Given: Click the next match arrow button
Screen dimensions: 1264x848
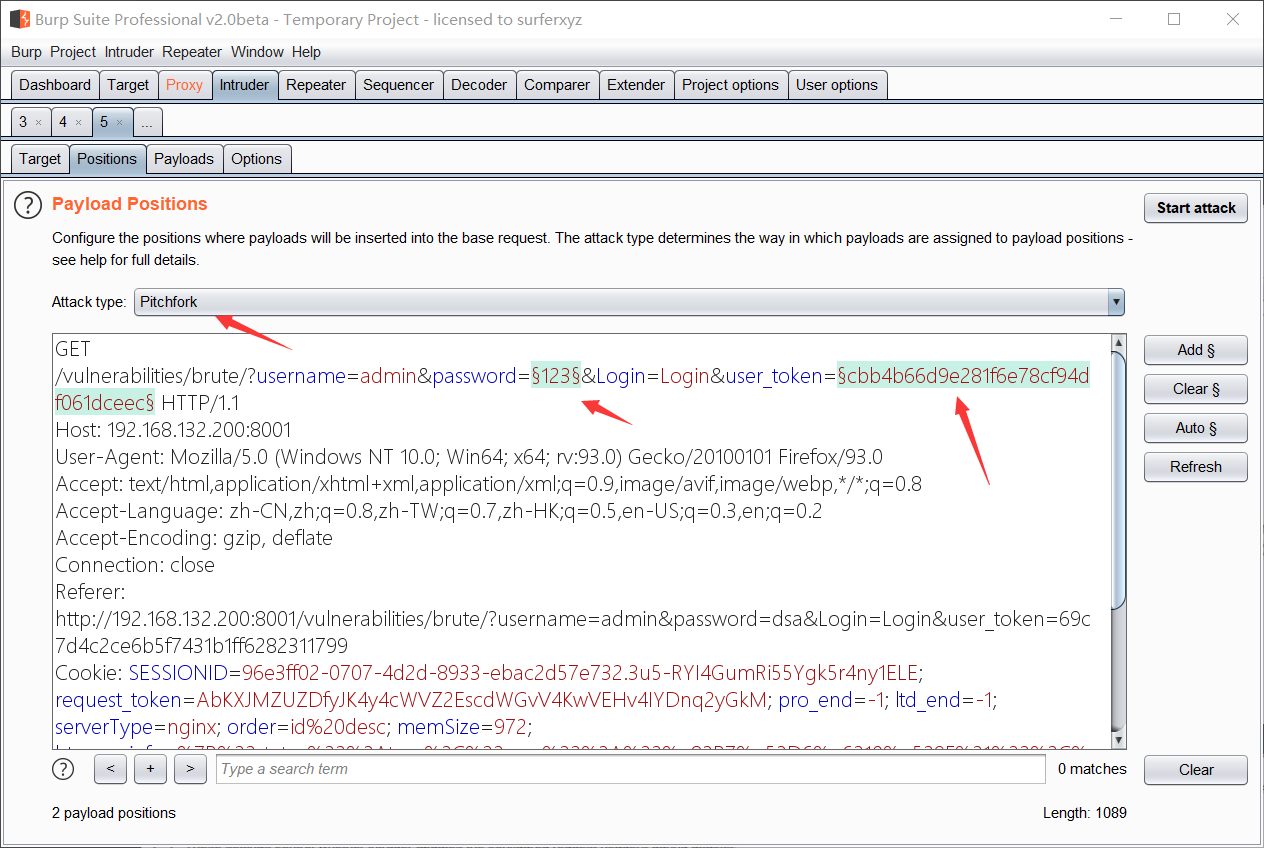Looking at the screenshot, I should (190, 769).
